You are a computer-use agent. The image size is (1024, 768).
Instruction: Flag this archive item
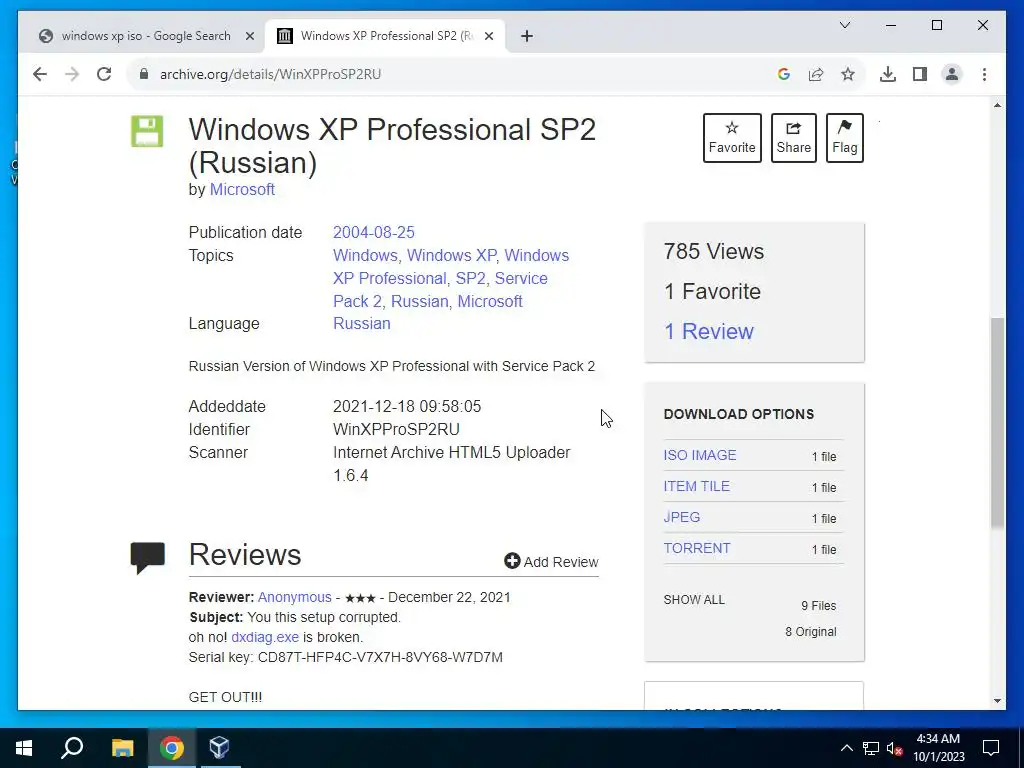click(x=844, y=138)
